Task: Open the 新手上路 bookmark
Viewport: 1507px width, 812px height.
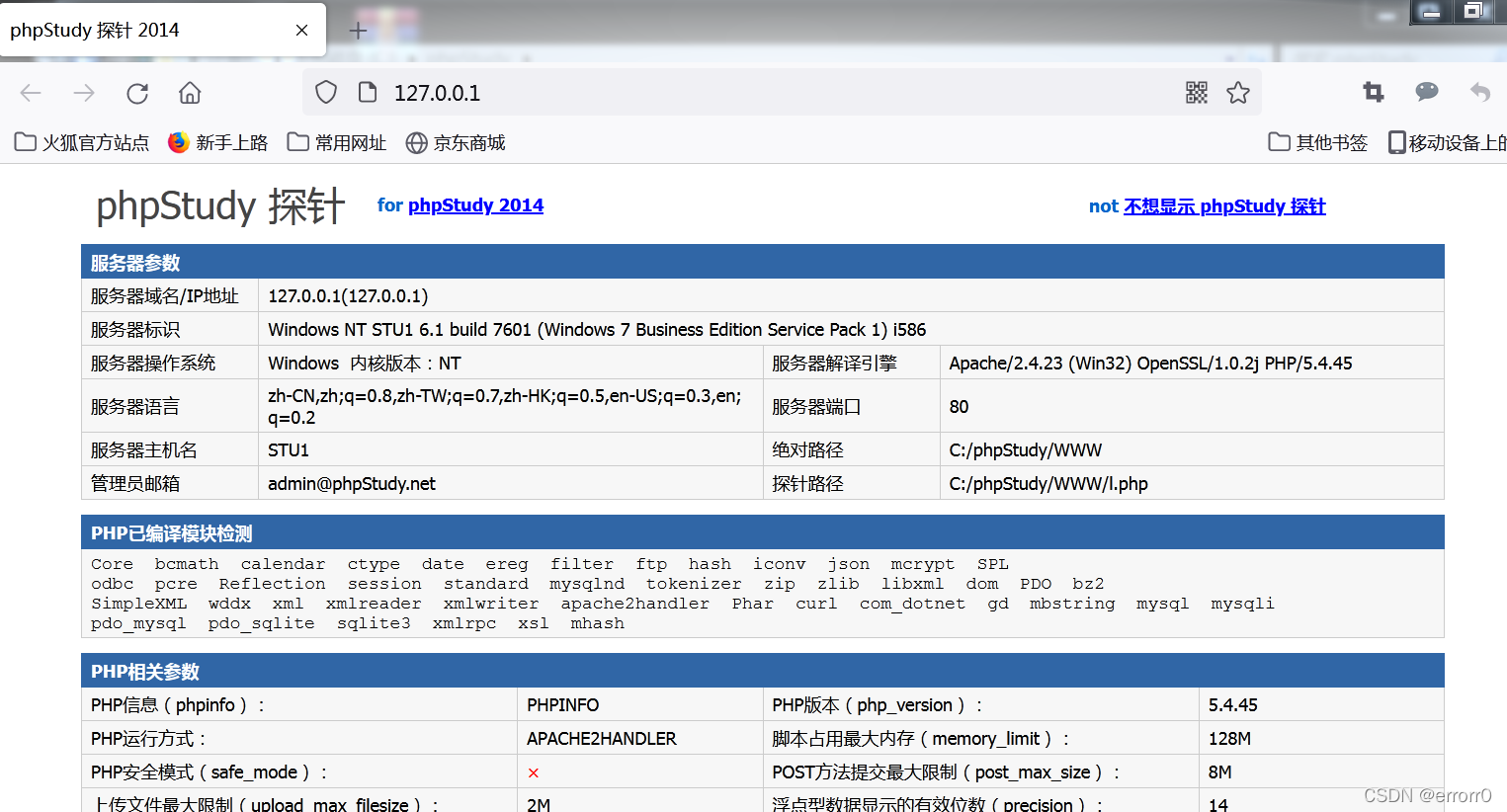Action: [218, 142]
